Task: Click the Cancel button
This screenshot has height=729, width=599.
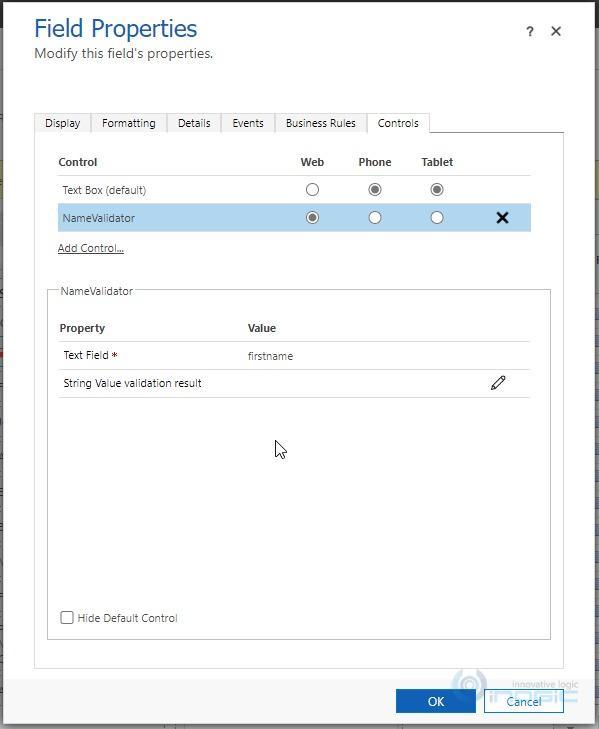Action: [524, 701]
